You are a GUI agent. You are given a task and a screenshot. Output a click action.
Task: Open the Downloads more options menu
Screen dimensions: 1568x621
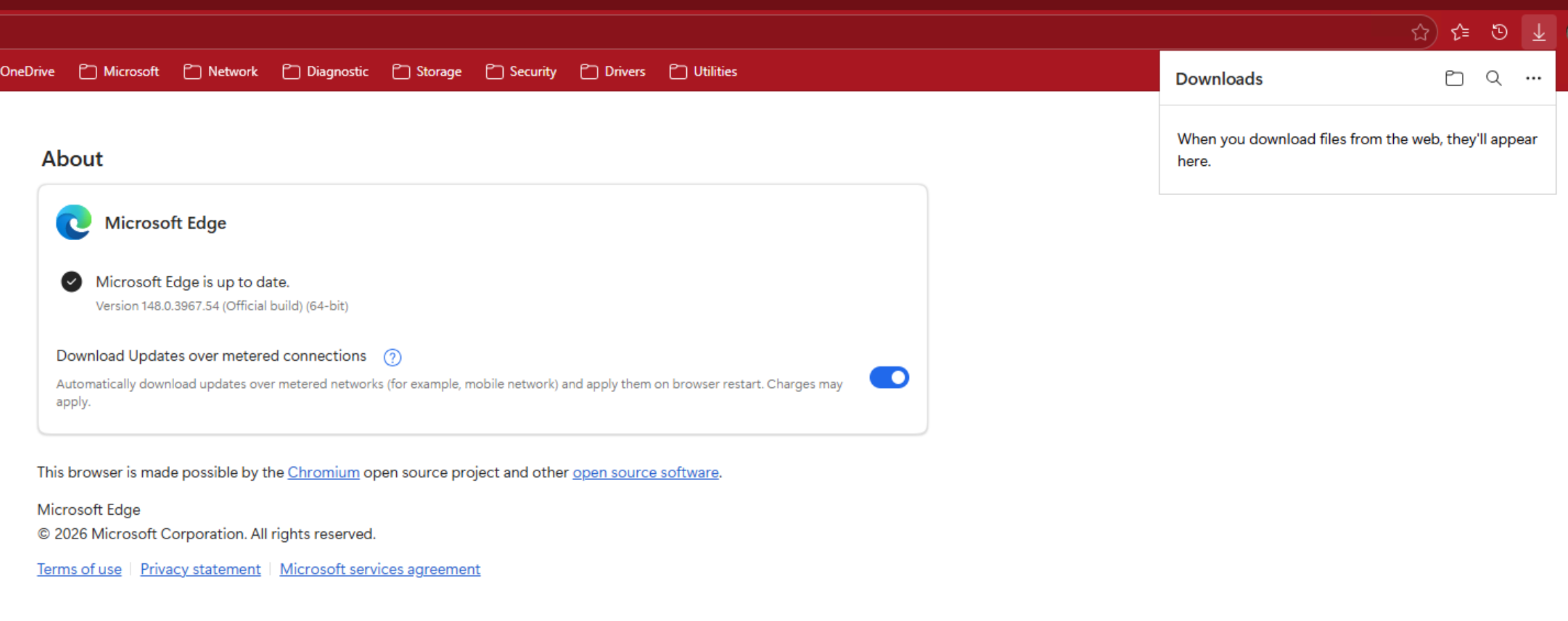pyautogui.click(x=1533, y=78)
